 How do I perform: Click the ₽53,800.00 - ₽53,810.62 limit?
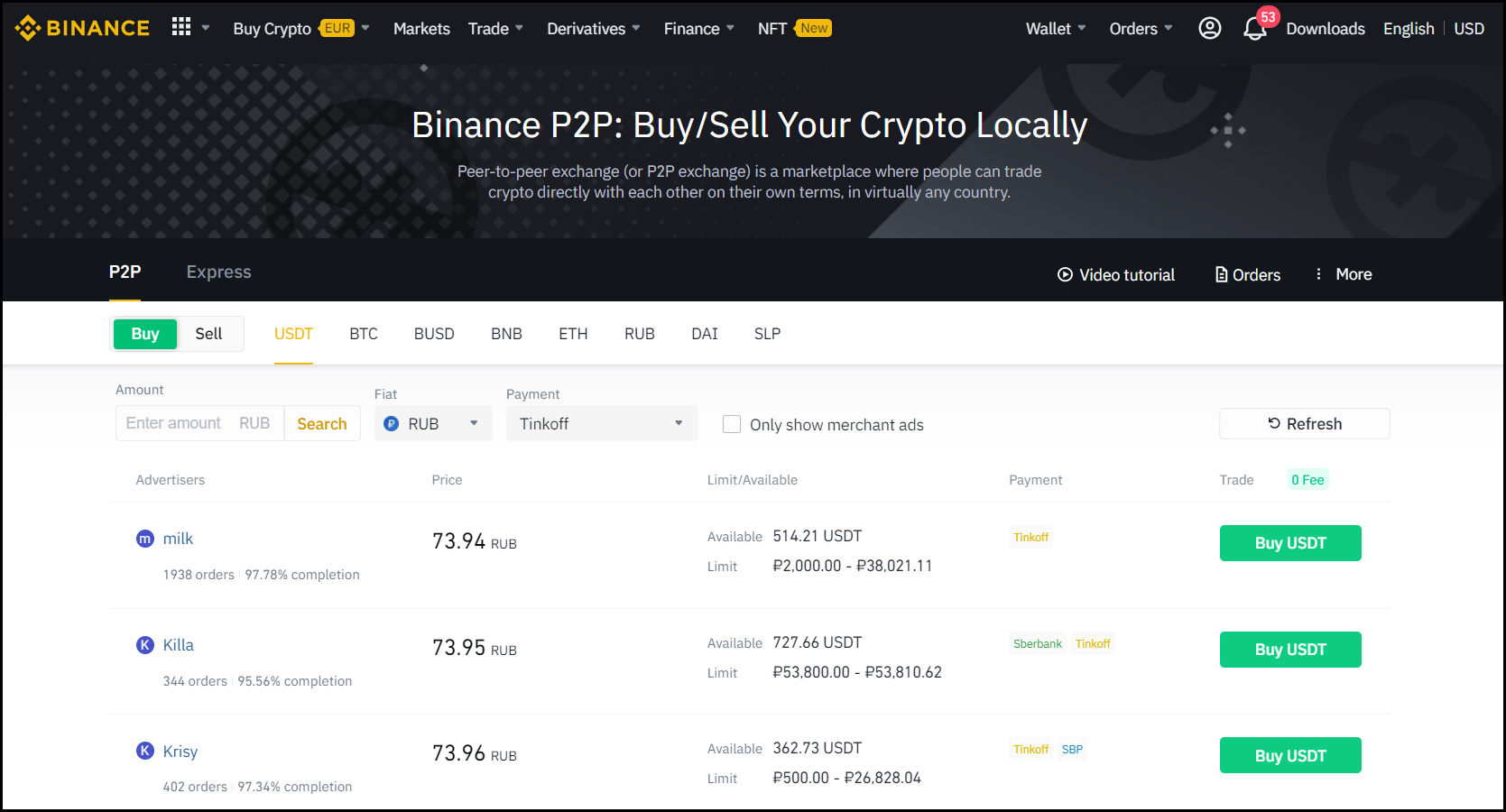(x=857, y=672)
